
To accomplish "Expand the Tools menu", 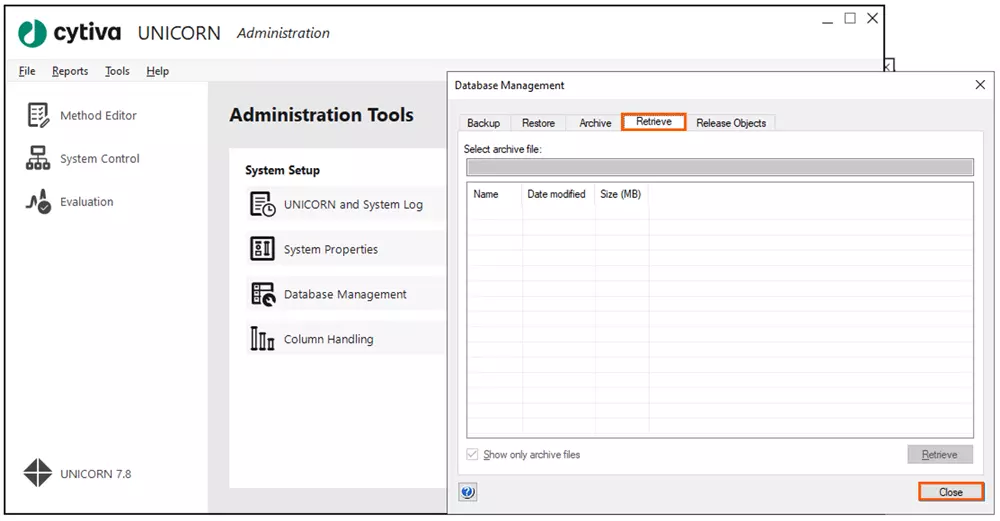I will click(117, 71).
